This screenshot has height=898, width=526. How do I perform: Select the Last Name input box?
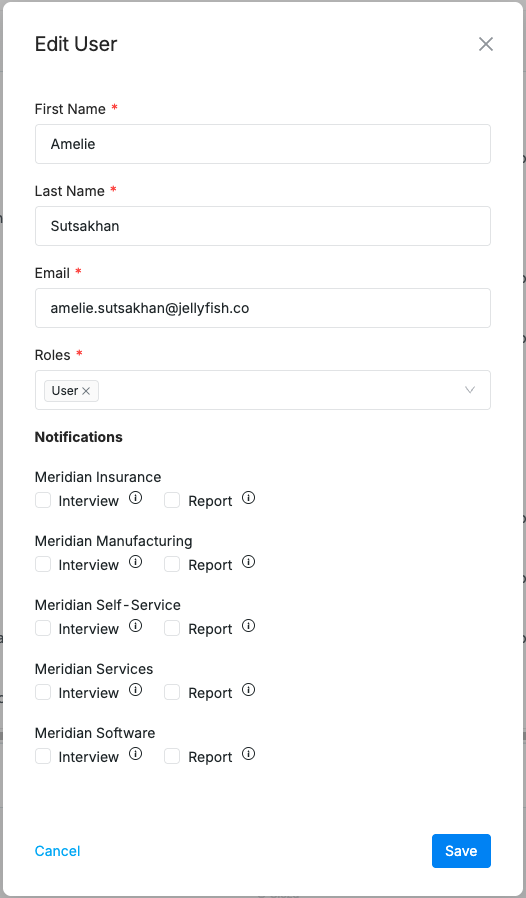[263, 226]
